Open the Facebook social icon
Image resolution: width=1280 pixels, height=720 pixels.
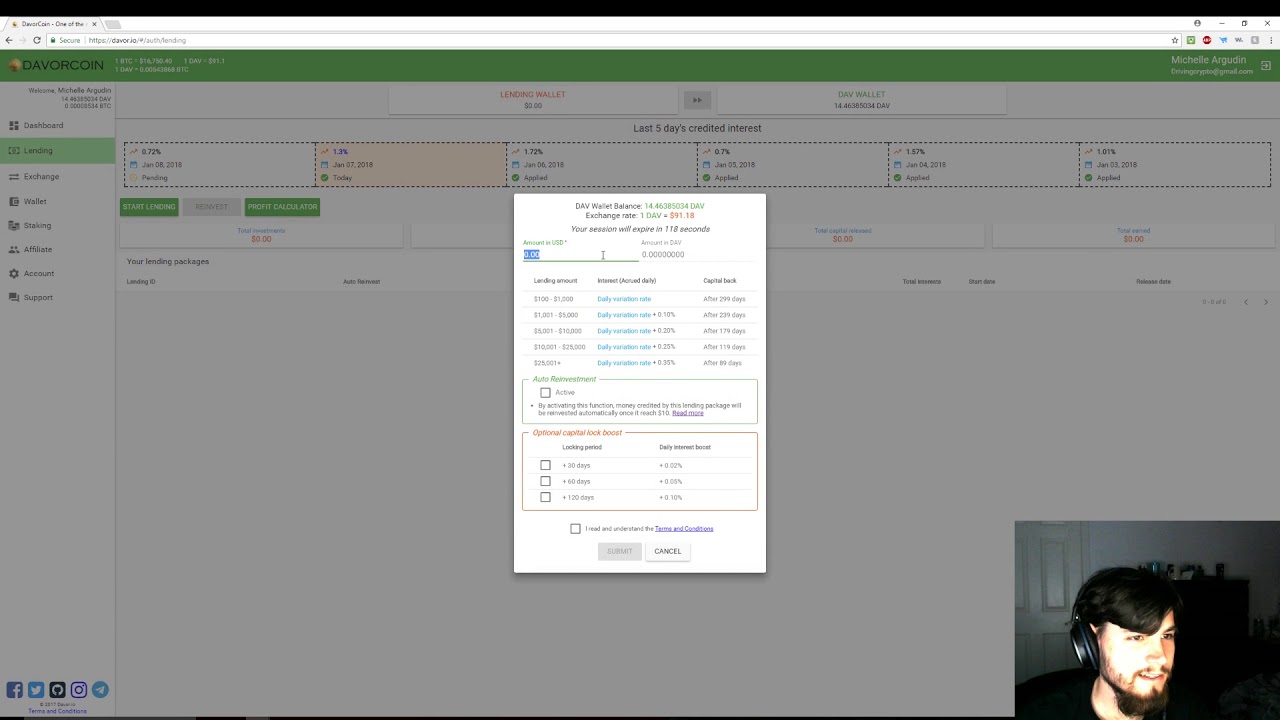(x=15, y=690)
